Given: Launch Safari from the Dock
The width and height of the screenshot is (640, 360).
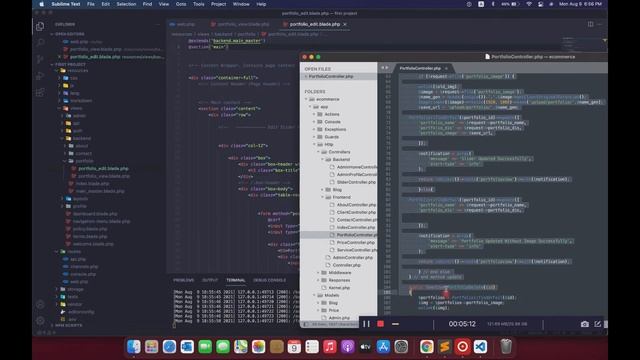Looking at the screenshot, I should pyautogui.click(x=169, y=347).
